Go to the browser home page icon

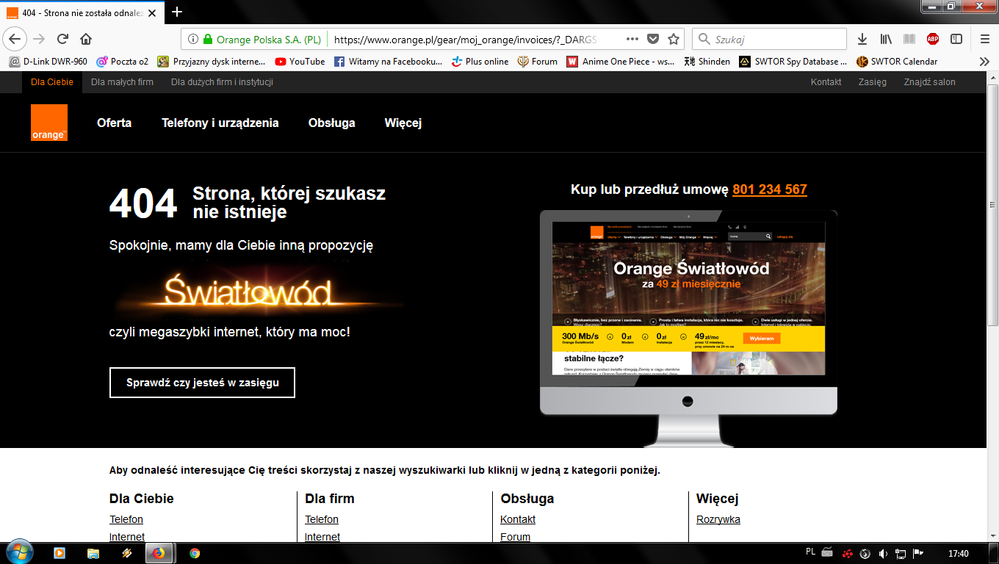pyautogui.click(x=86, y=39)
